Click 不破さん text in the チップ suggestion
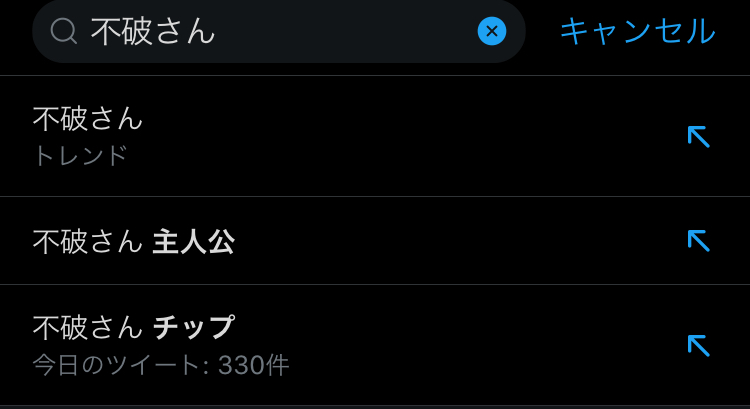The width and height of the screenshot is (750, 409). click(x=88, y=327)
